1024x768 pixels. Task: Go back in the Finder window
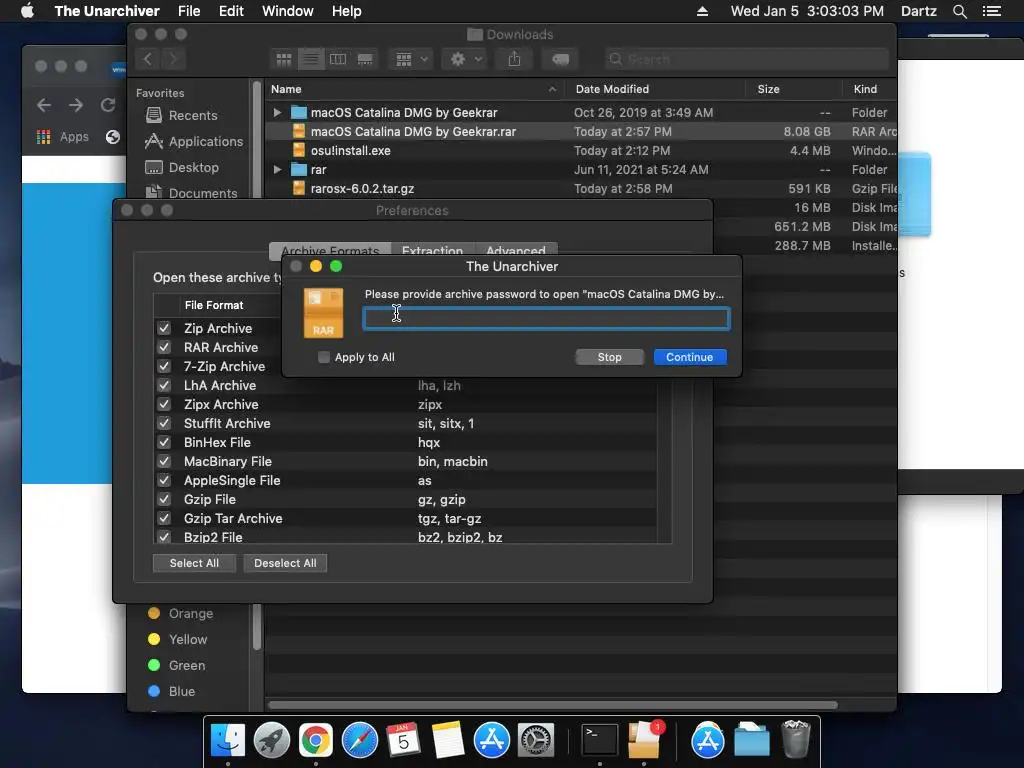tap(148, 59)
